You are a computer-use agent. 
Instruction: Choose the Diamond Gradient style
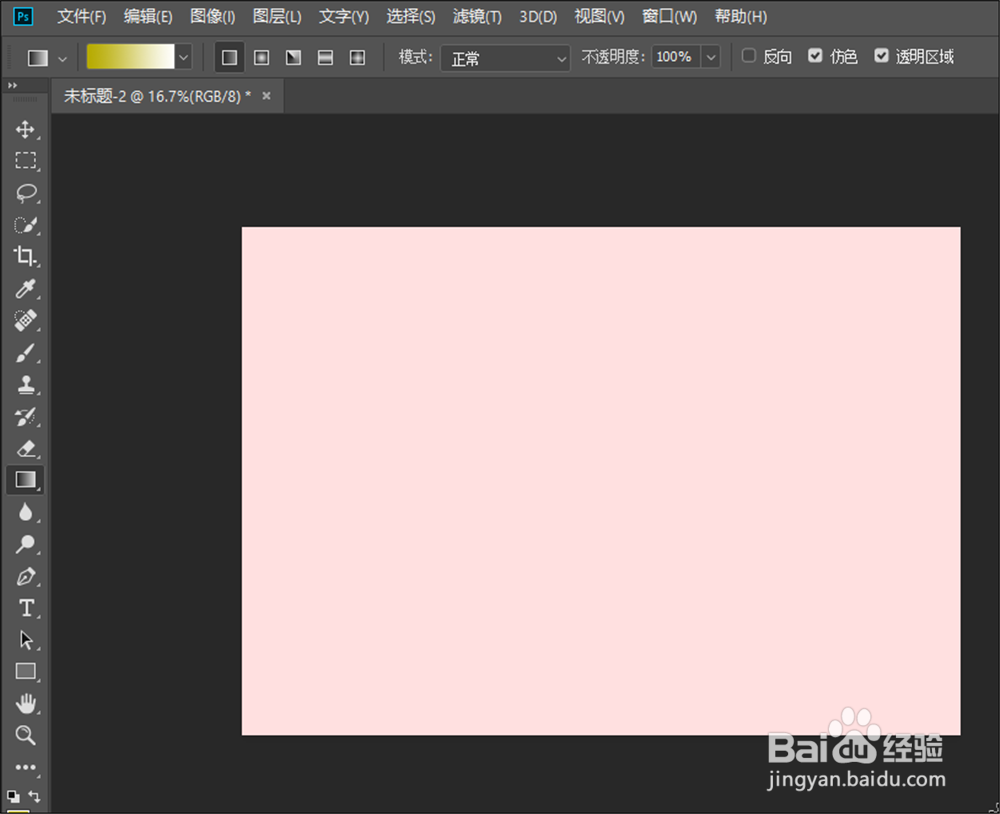click(357, 57)
